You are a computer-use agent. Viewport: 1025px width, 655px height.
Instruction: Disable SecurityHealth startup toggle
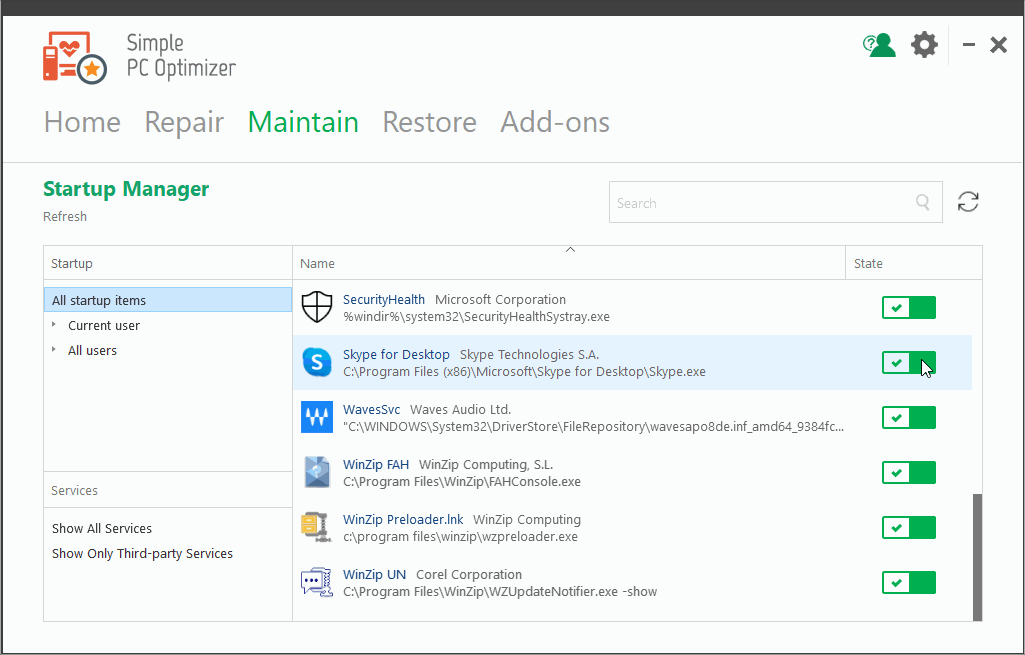(x=909, y=307)
